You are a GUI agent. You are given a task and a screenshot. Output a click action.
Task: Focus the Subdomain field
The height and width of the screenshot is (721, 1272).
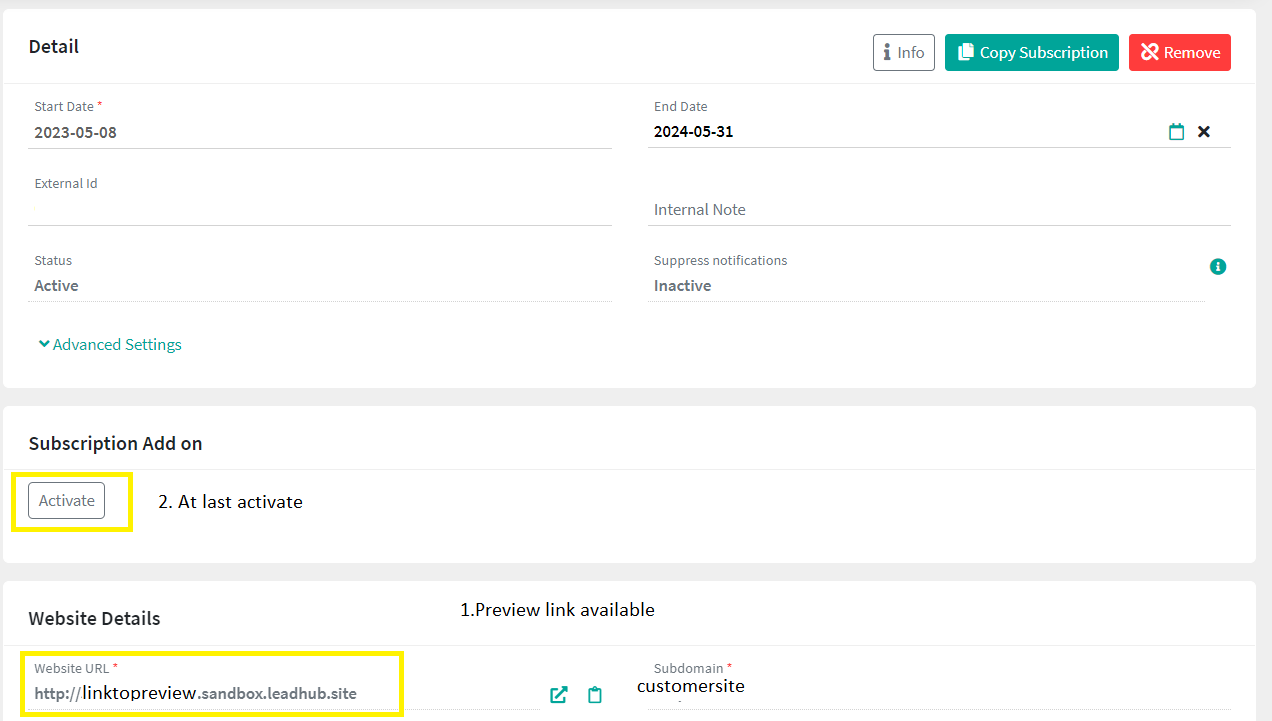(938, 688)
